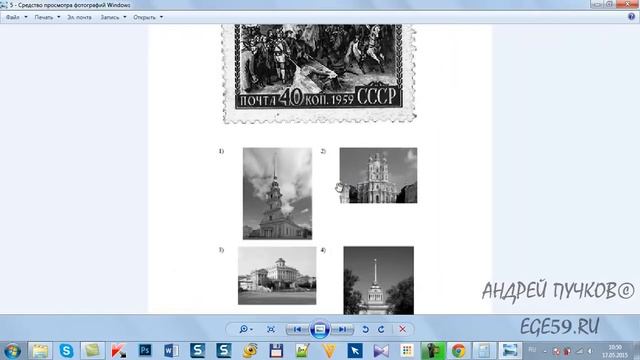640x360 pixels.
Task: Launch Photoshop from the taskbar
Action: click(145, 351)
